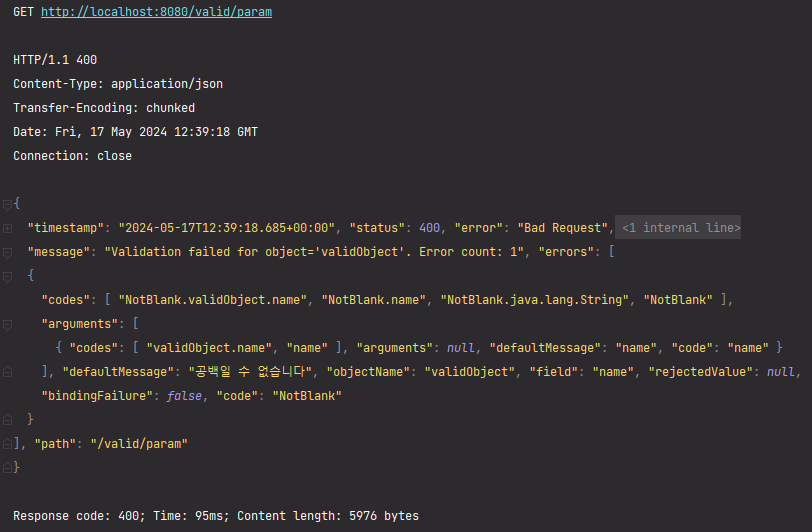
Task: Click the "timestamp" key
Action: [66, 228]
